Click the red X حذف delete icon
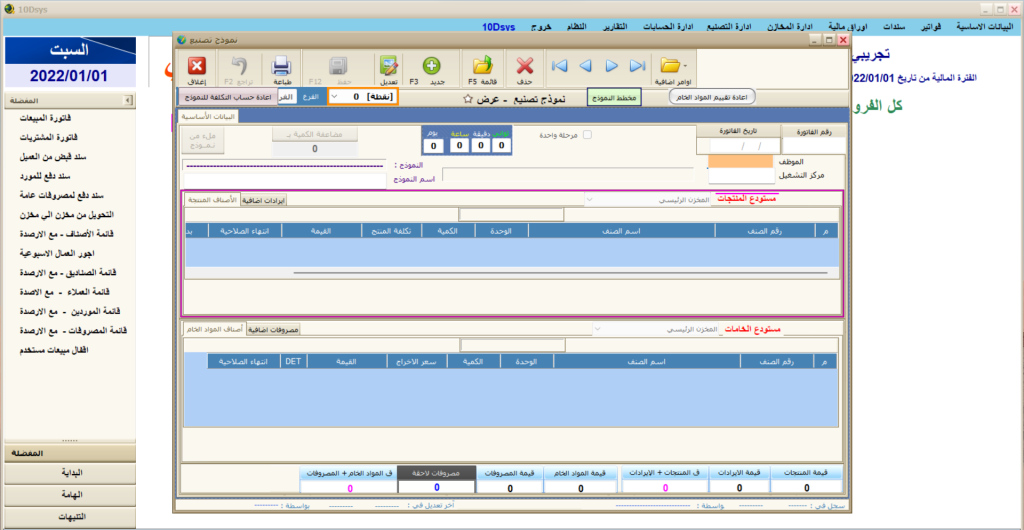This screenshot has width=1024, height=530. 525,65
